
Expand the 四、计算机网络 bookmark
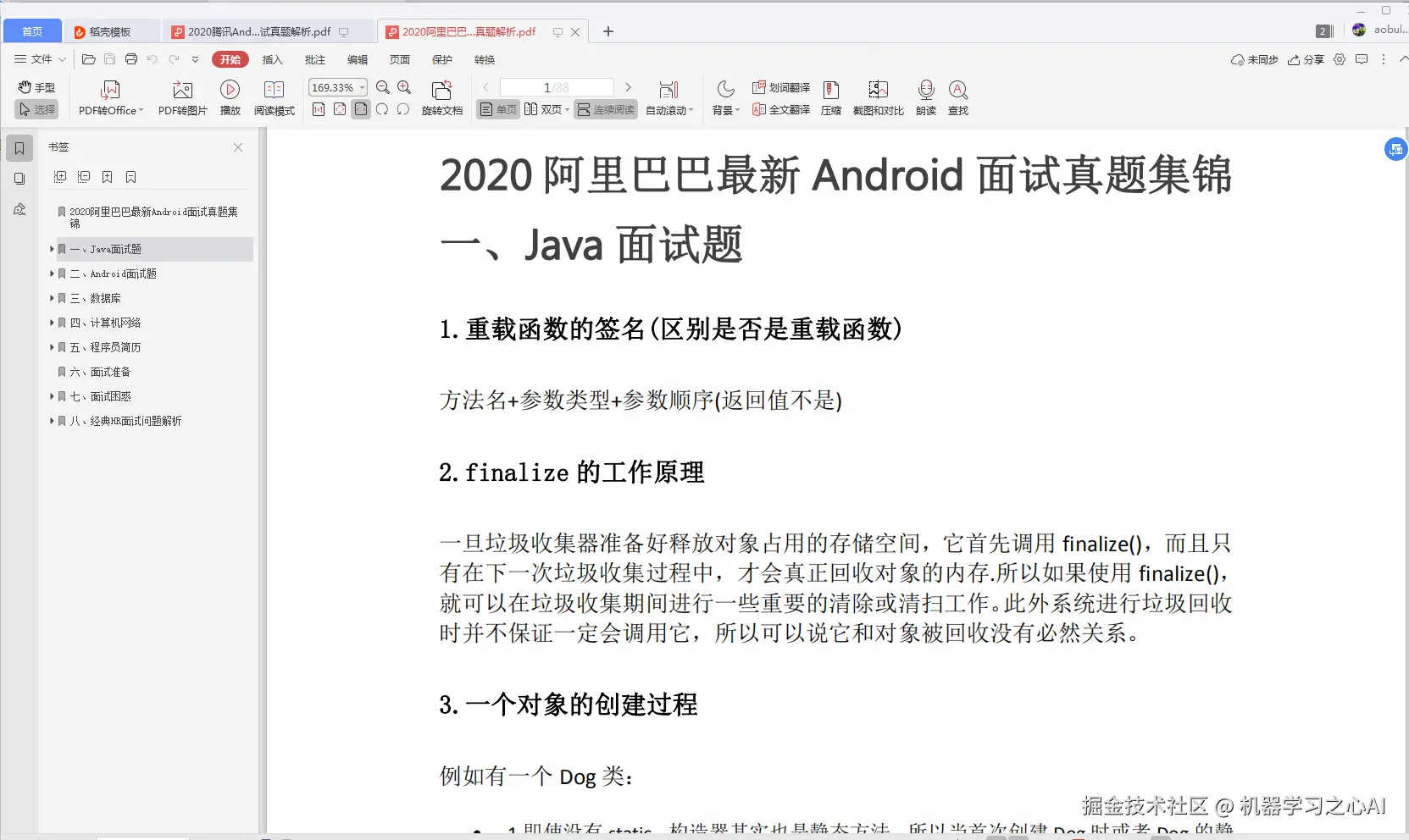52,323
